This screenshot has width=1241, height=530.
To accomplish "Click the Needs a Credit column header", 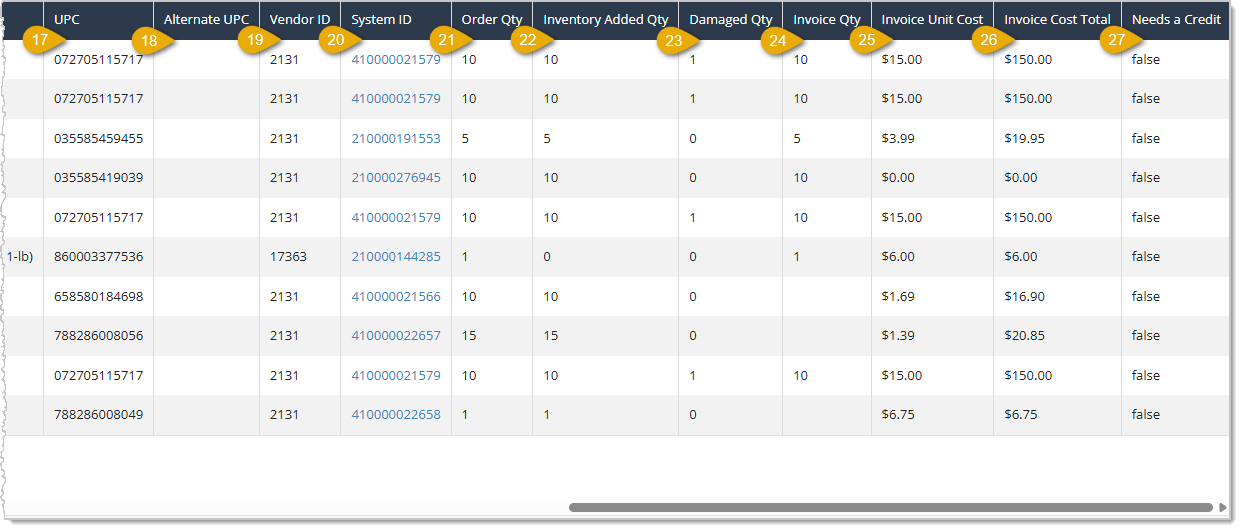I will pyautogui.click(x=1176, y=19).
